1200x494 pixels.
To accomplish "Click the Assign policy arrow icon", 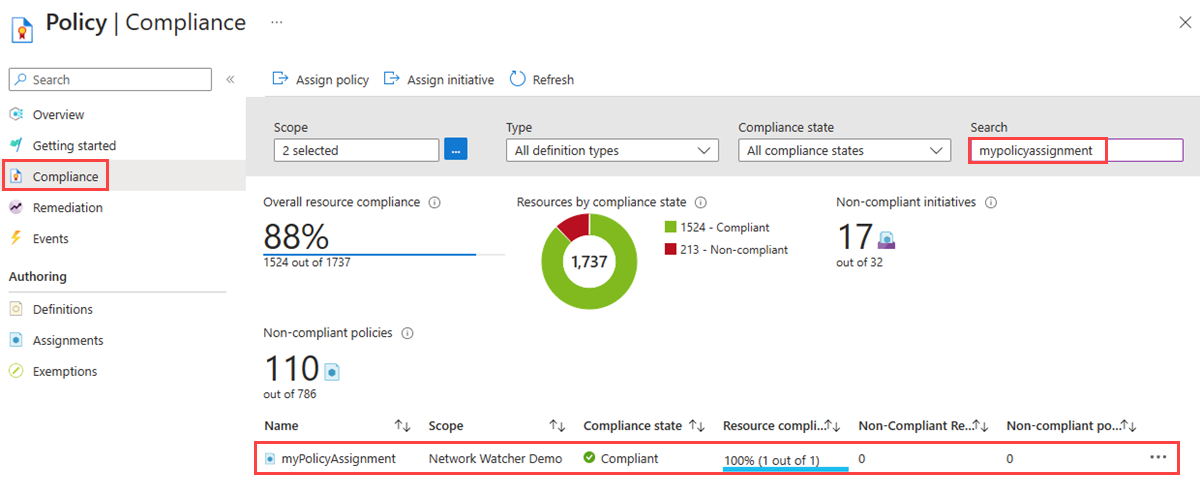I will (x=281, y=79).
